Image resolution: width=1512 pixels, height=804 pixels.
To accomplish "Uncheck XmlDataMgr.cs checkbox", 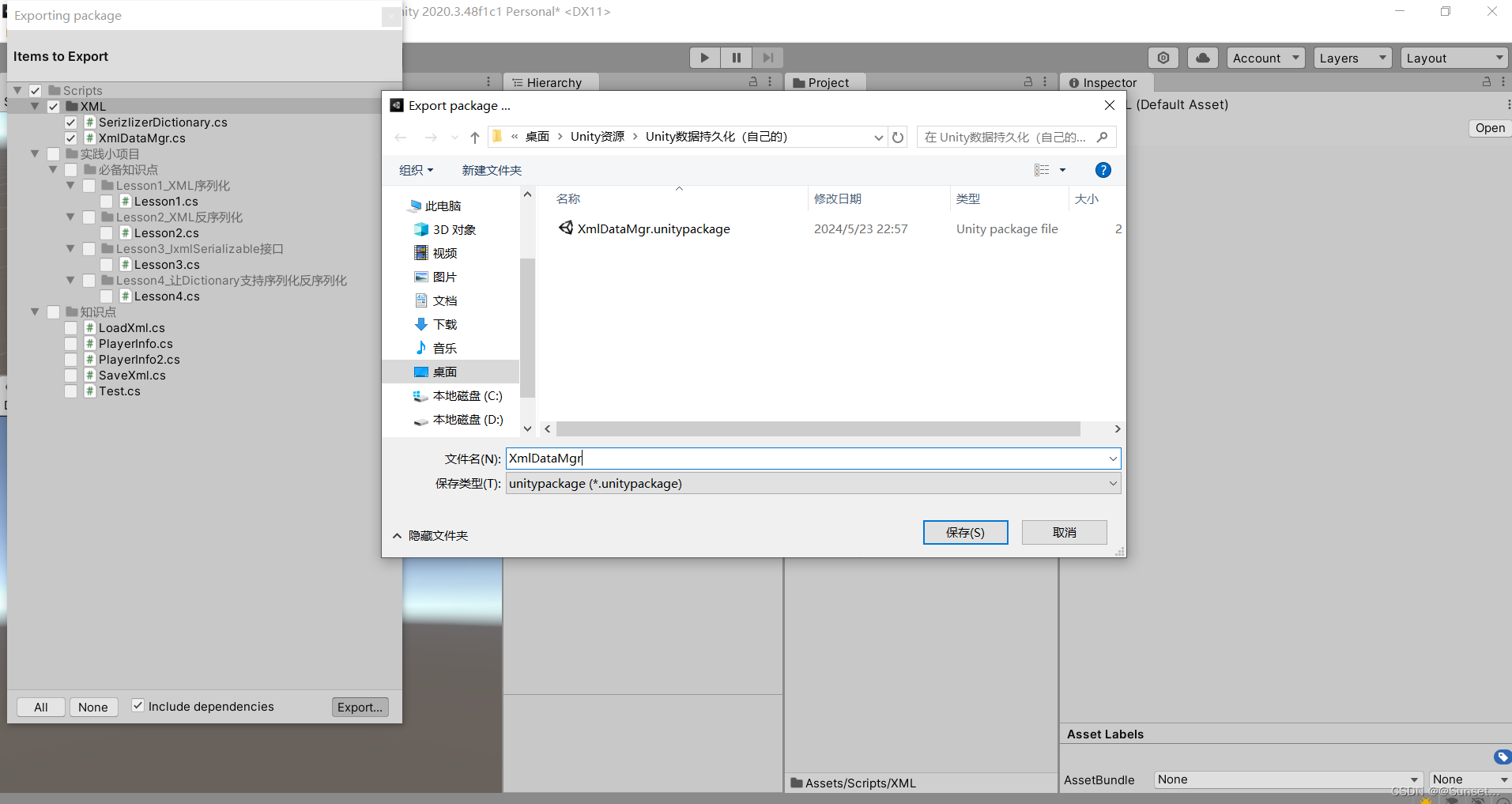I will pyautogui.click(x=71, y=138).
